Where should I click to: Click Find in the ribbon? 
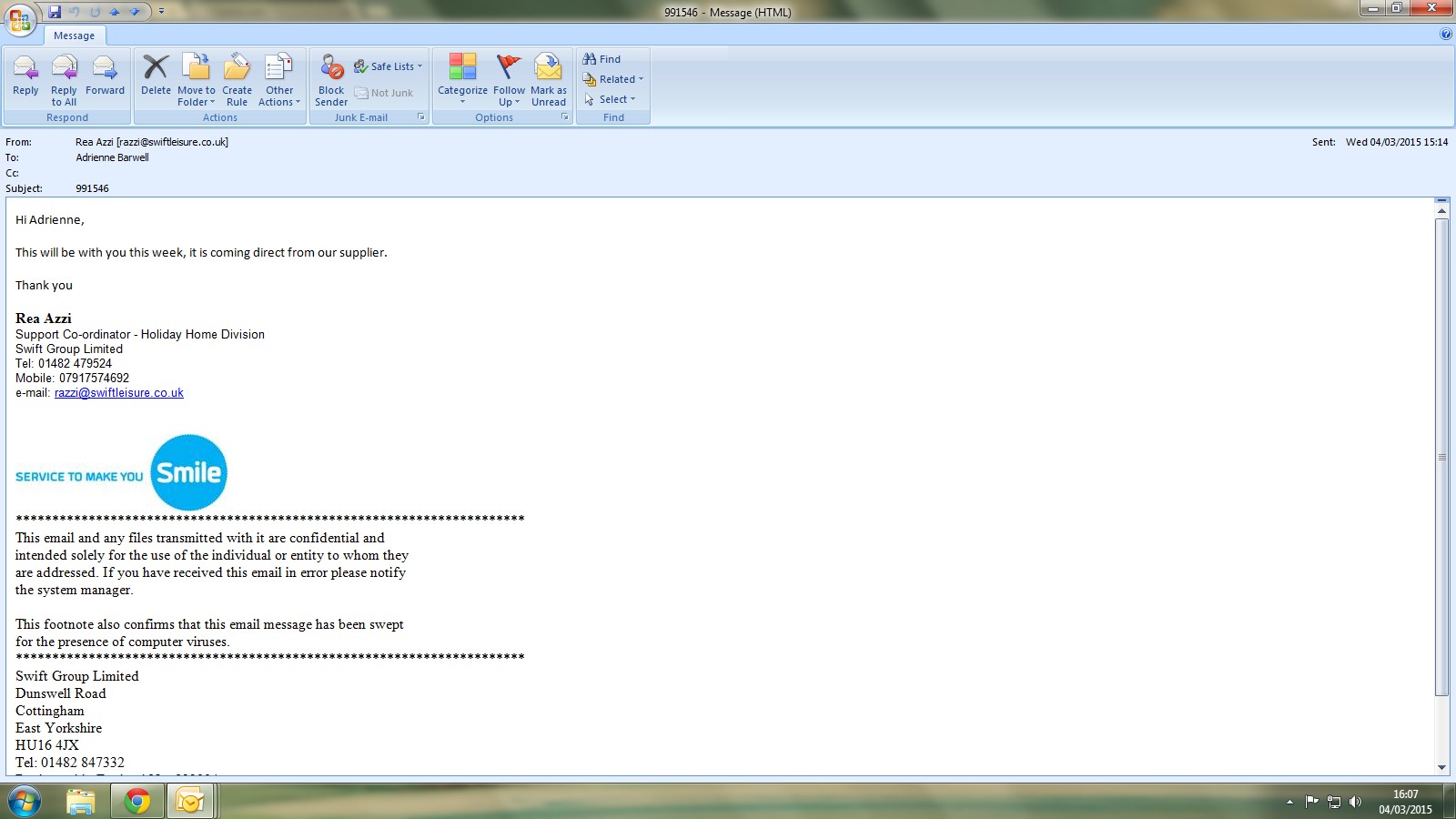point(602,59)
